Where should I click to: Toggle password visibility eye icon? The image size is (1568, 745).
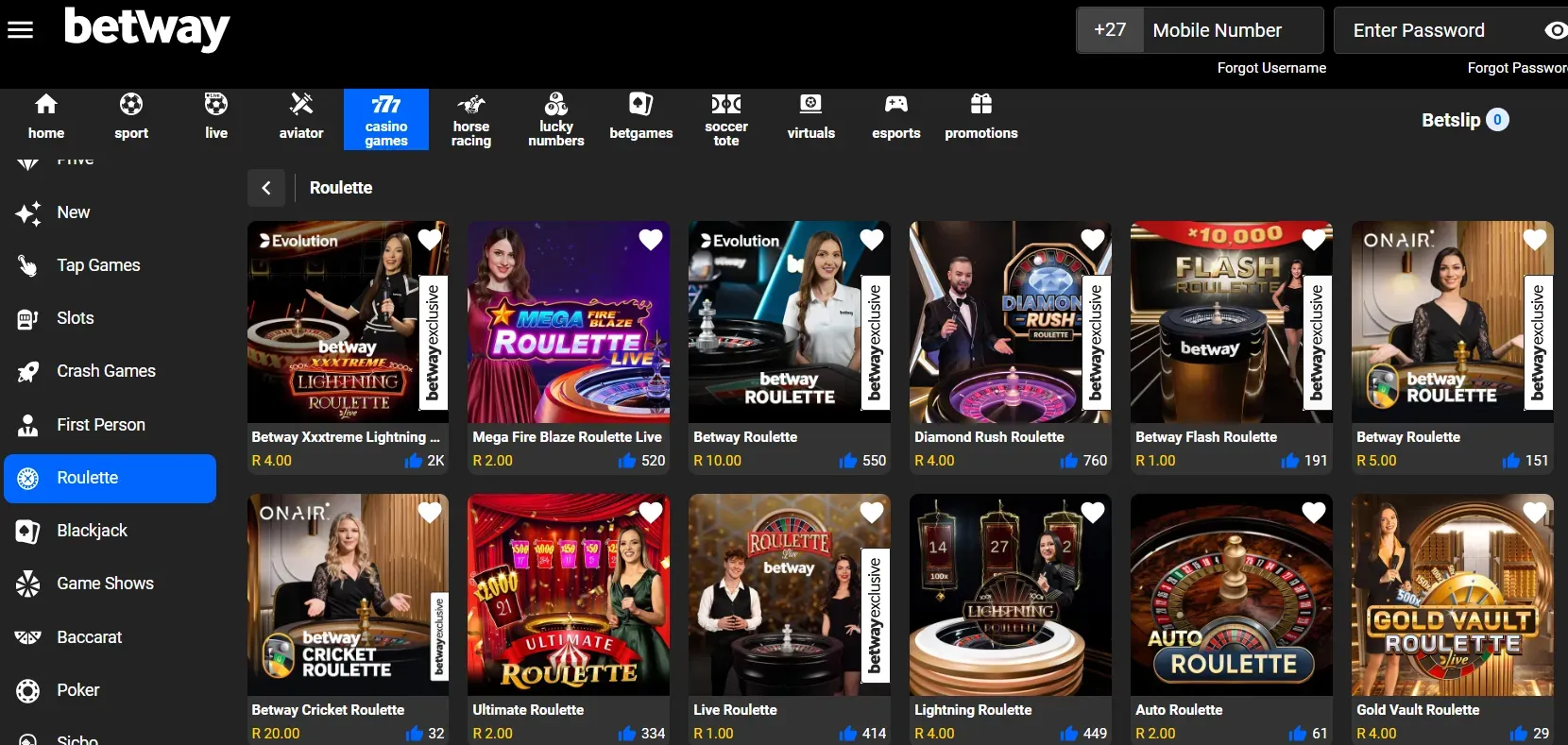[1556, 30]
